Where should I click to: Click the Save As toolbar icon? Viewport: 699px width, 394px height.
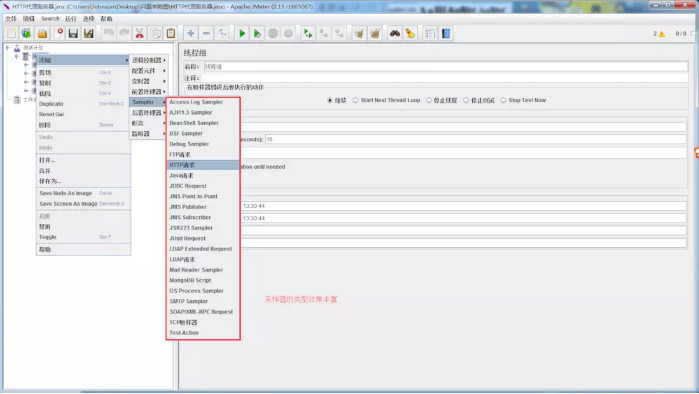[x=89, y=33]
